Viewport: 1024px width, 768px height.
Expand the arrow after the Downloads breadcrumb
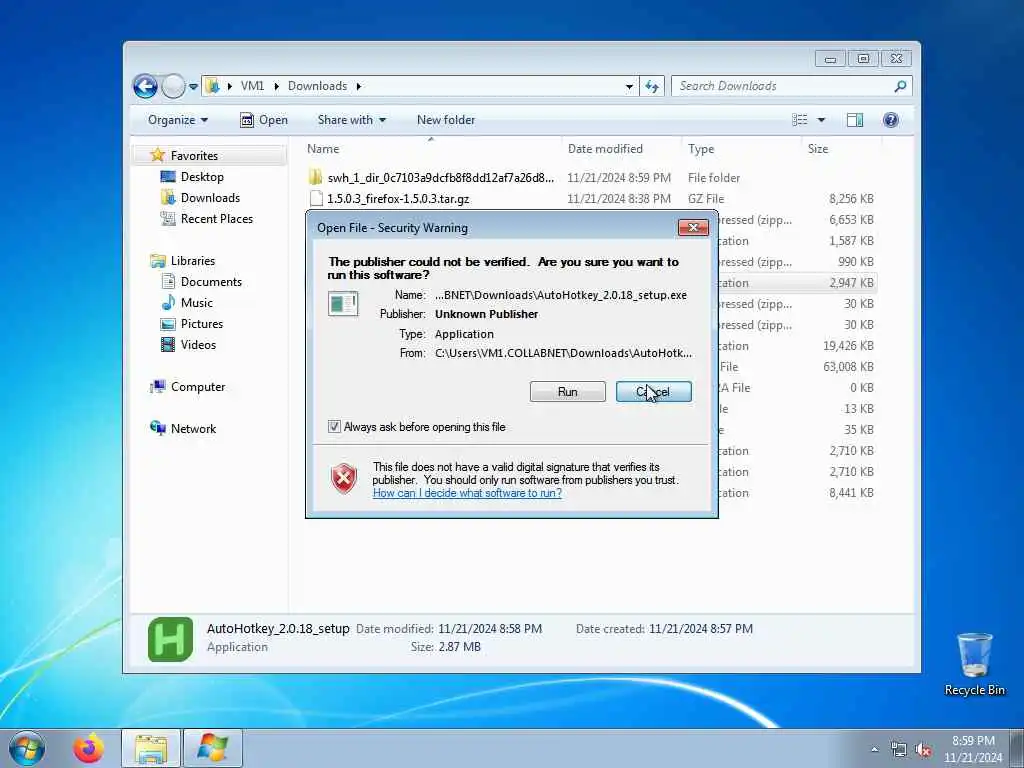click(x=359, y=86)
